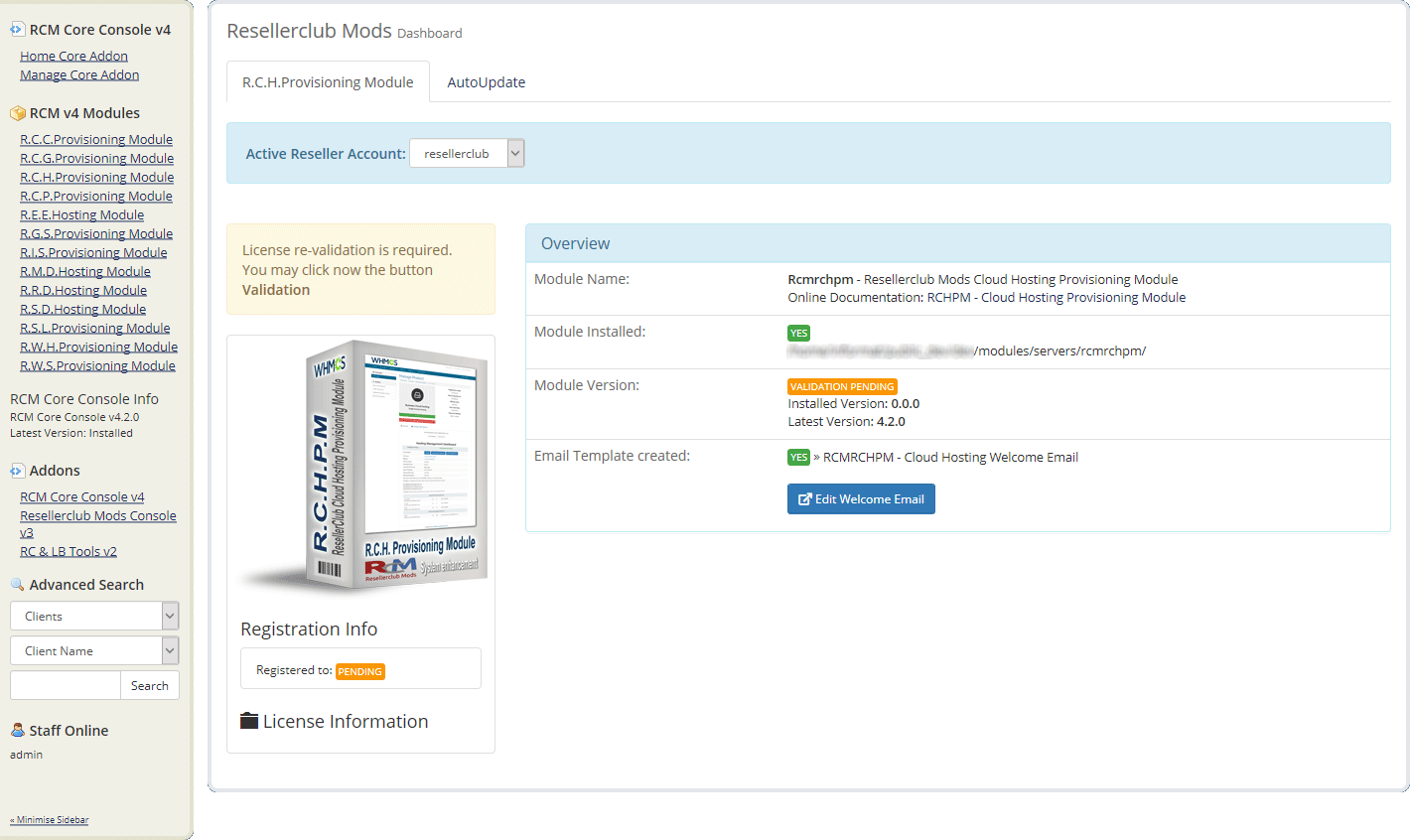The height and width of the screenshot is (840, 1410).
Task: Click the RCM Core Console v4.2.0 info text
Action: (x=74, y=417)
